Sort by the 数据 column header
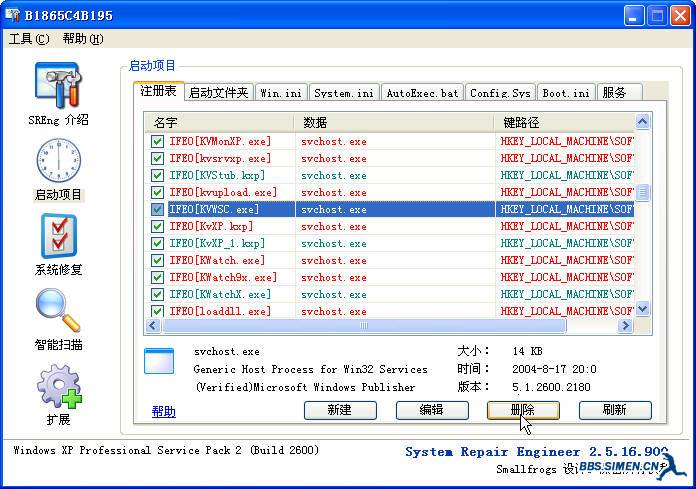 [394, 122]
